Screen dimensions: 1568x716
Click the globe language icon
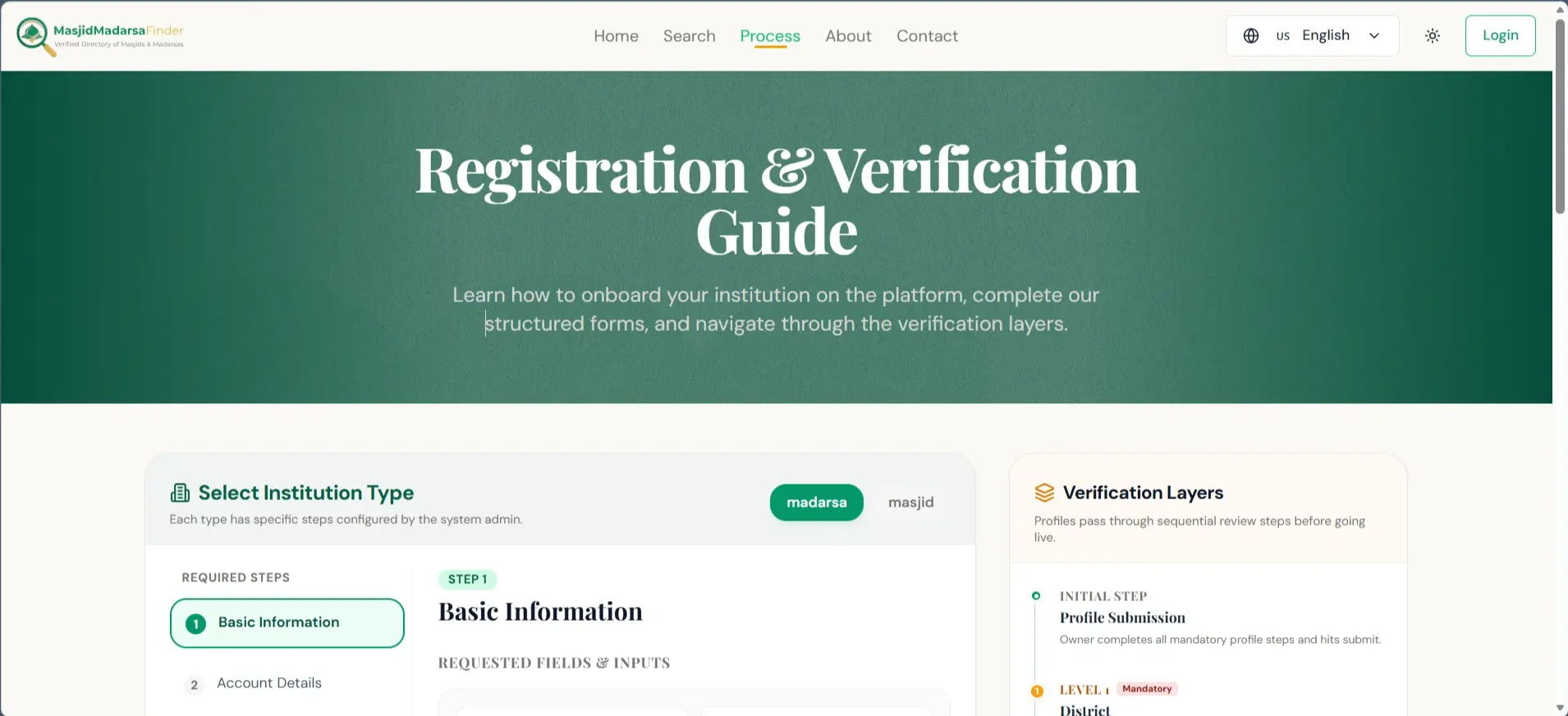1251,35
